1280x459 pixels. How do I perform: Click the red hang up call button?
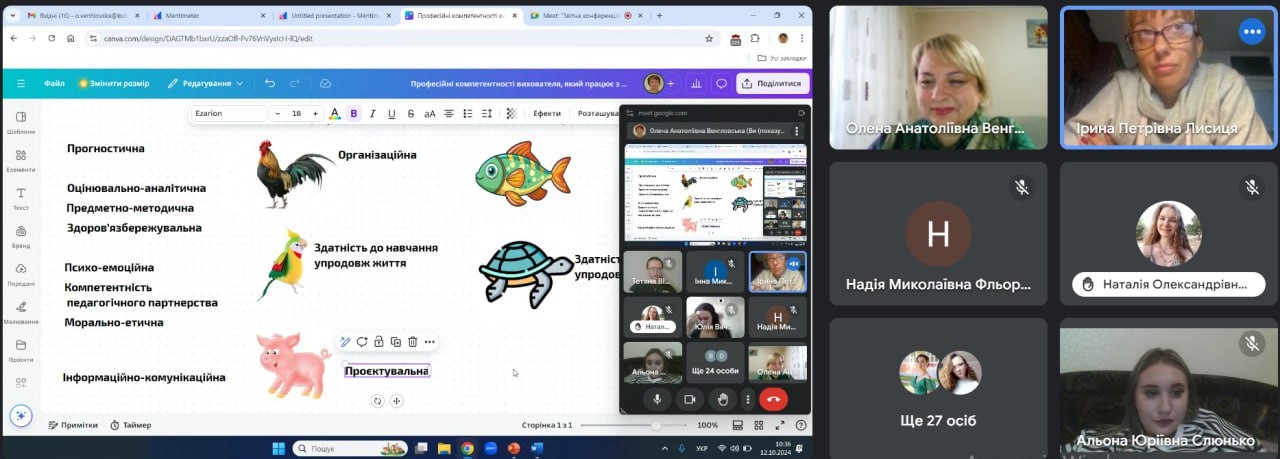tap(772, 399)
